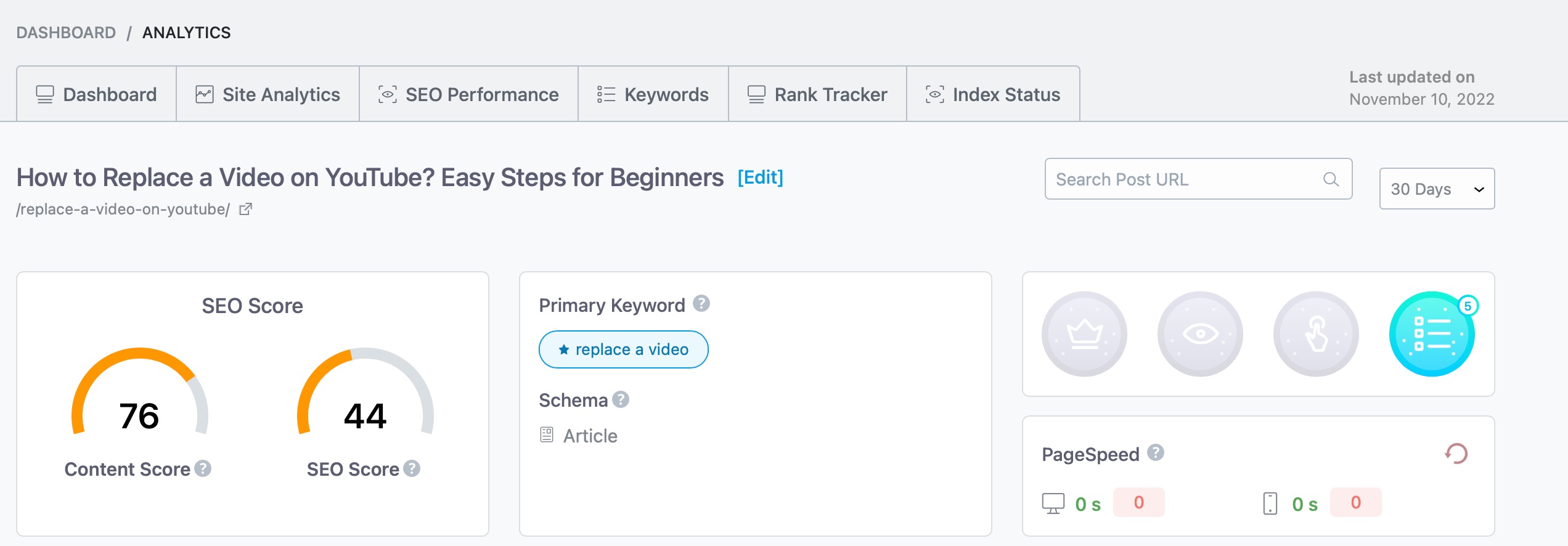The width and height of the screenshot is (1568, 546).
Task: Click the teal badge showing 5
Action: coord(1432,333)
